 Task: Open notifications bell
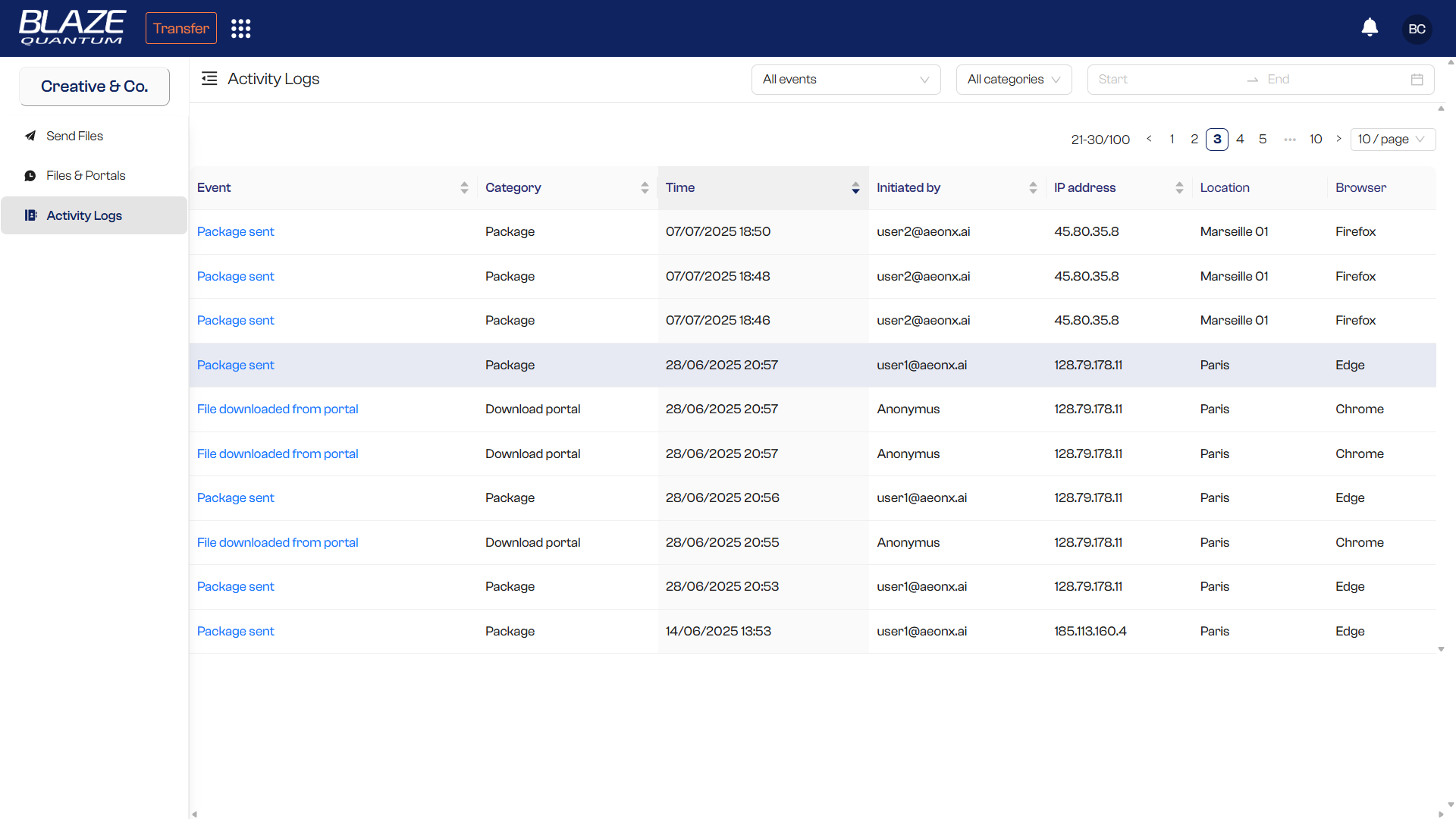click(1370, 28)
